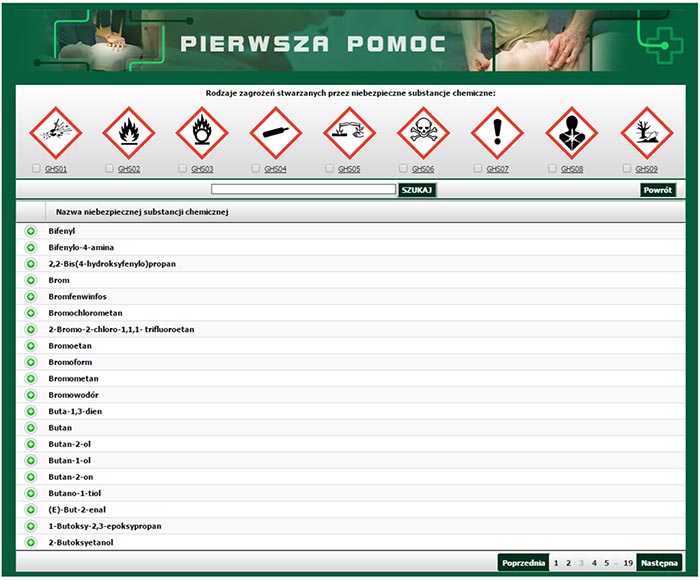Image resolution: width=700 pixels, height=580 pixels.
Task: Focus the substance search text field
Action: pos(303,189)
